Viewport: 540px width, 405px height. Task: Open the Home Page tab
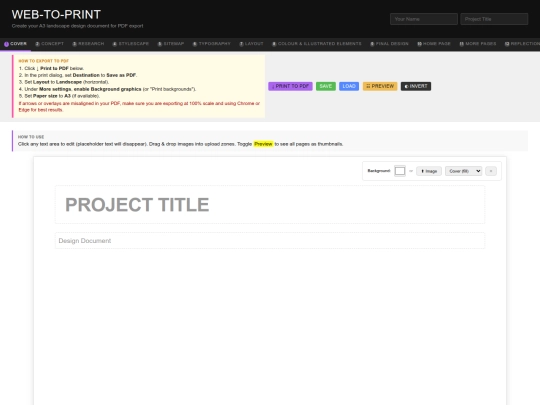[434, 44]
